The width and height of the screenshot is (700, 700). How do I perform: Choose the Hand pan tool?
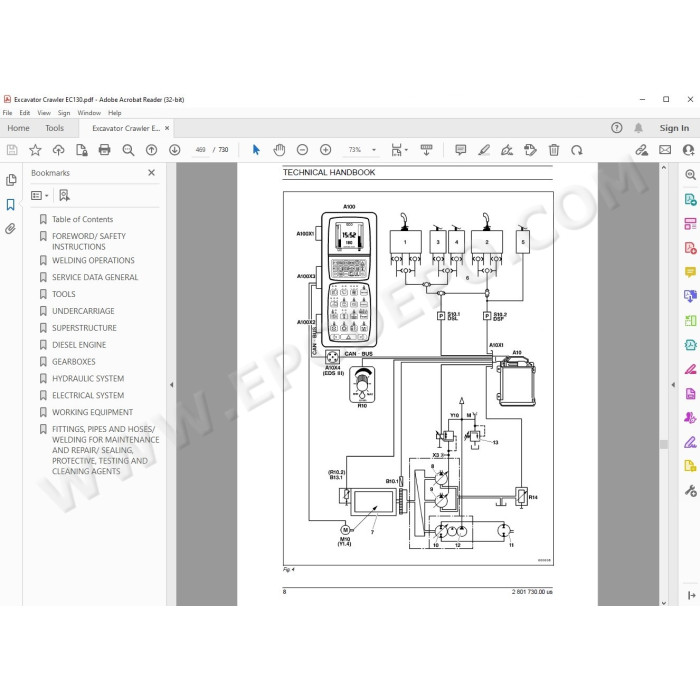pyautogui.click(x=279, y=150)
